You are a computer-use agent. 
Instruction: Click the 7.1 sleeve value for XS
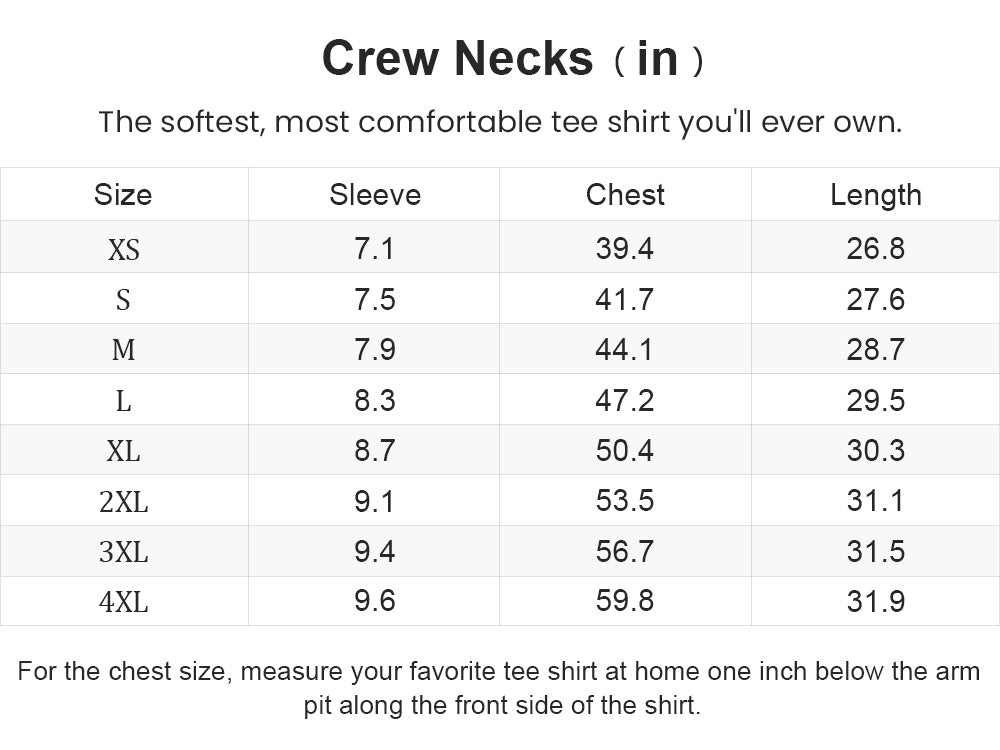pos(374,248)
